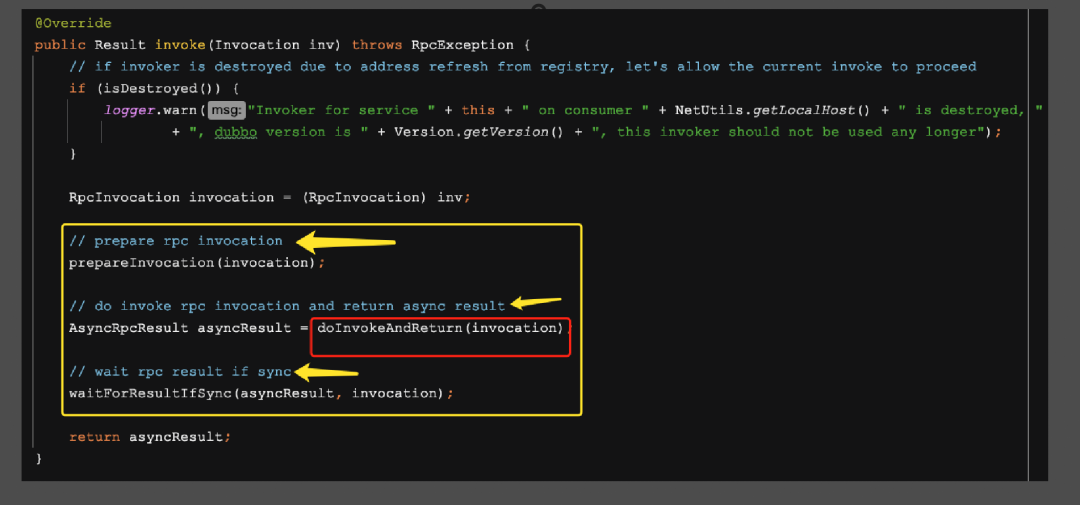
Task: Click 'asyncResult' in the return statement
Action: point(176,437)
